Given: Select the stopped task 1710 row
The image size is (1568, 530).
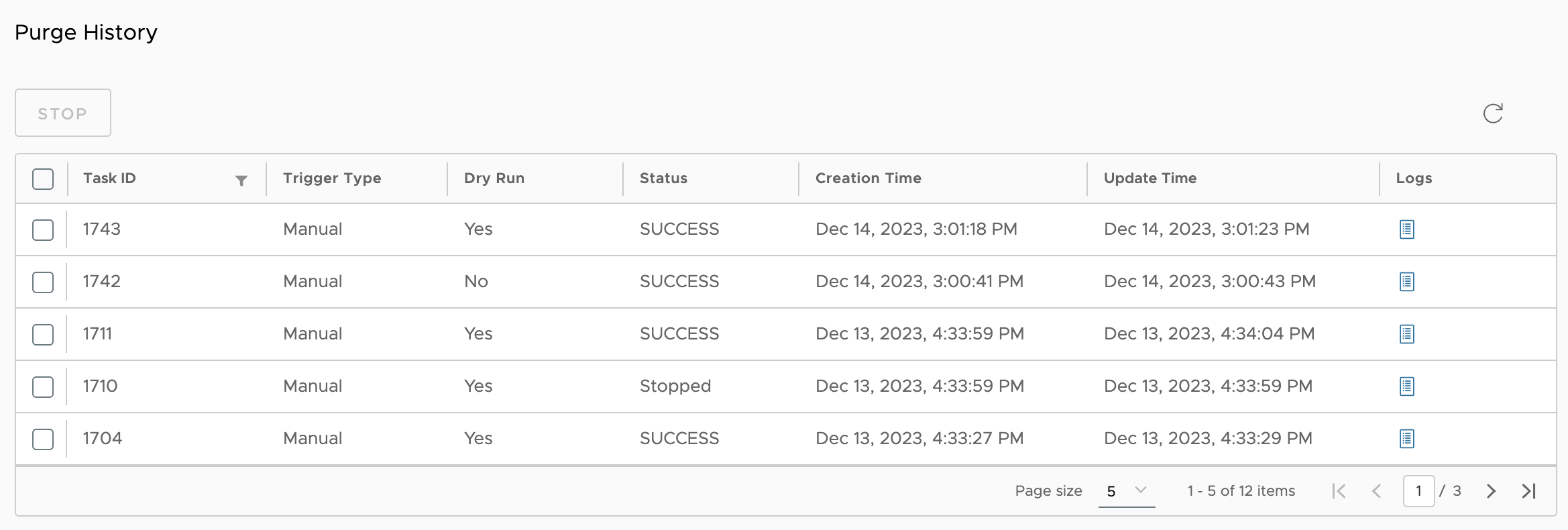Looking at the screenshot, I should 43,386.
